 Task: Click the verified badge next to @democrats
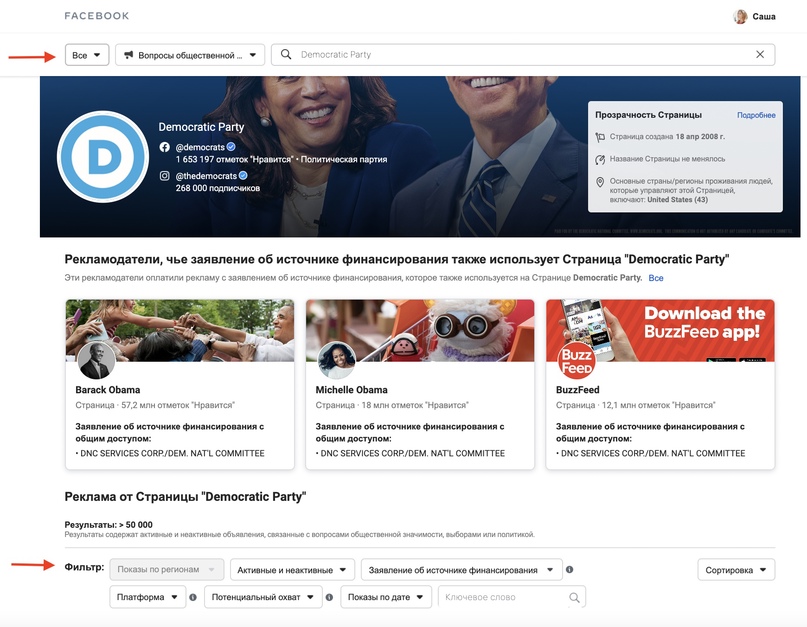click(x=231, y=147)
